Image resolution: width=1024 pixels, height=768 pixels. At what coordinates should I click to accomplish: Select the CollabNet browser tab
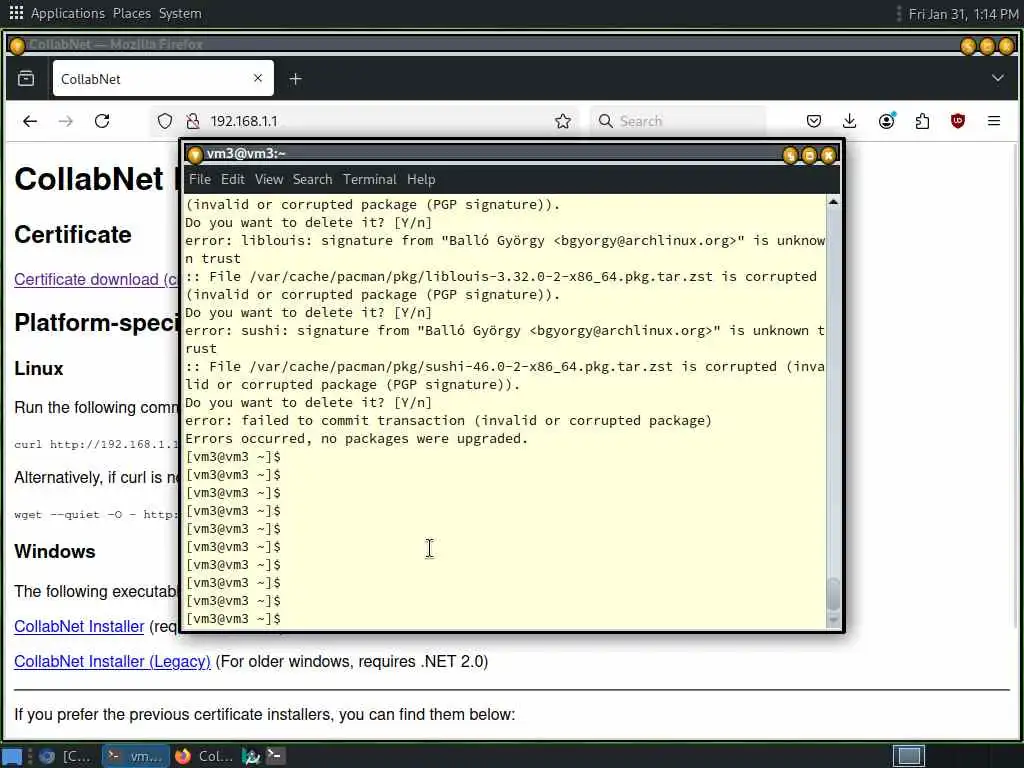163,79
